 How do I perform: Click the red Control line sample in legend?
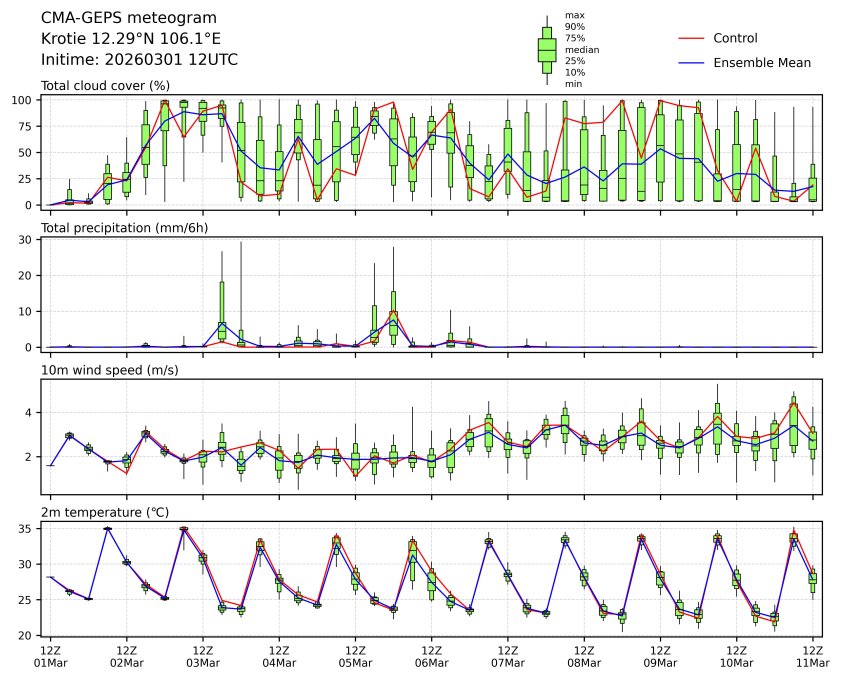pos(693,39)
